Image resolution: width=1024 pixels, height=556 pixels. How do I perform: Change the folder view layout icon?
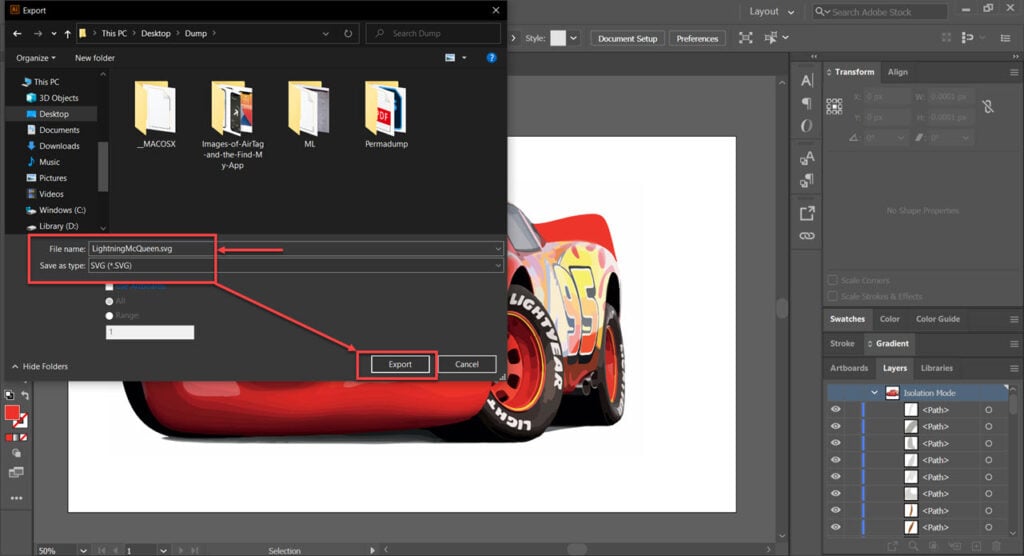(450, 57)
